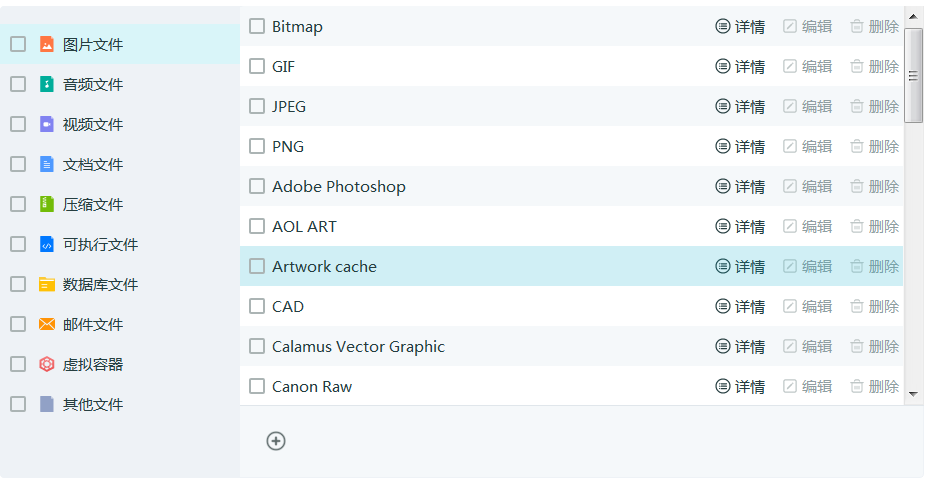Click the list scrollbar thumb
This screenshot has height=481, width=926.
tap(914, 75)
